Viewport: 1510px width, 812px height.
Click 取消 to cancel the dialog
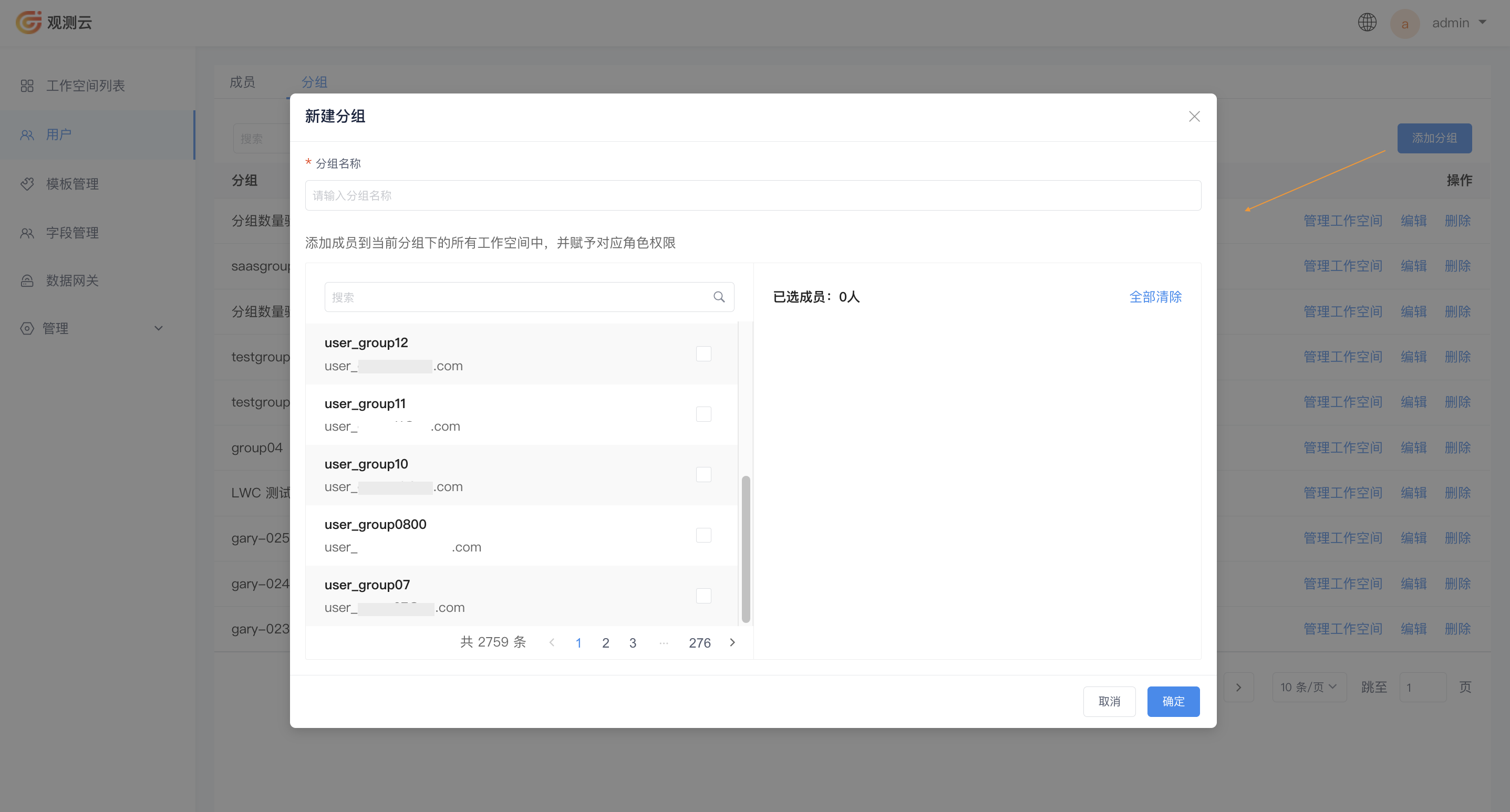tap(1109, 701)
